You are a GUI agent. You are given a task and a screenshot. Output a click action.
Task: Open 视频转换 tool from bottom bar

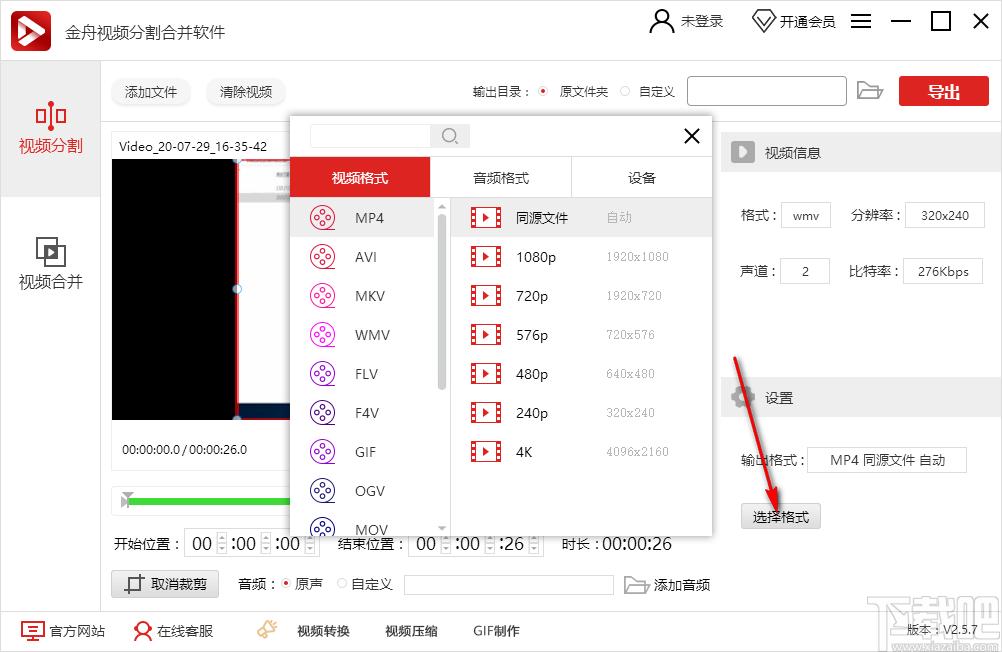pyautogui.click(x=323, y=631)
